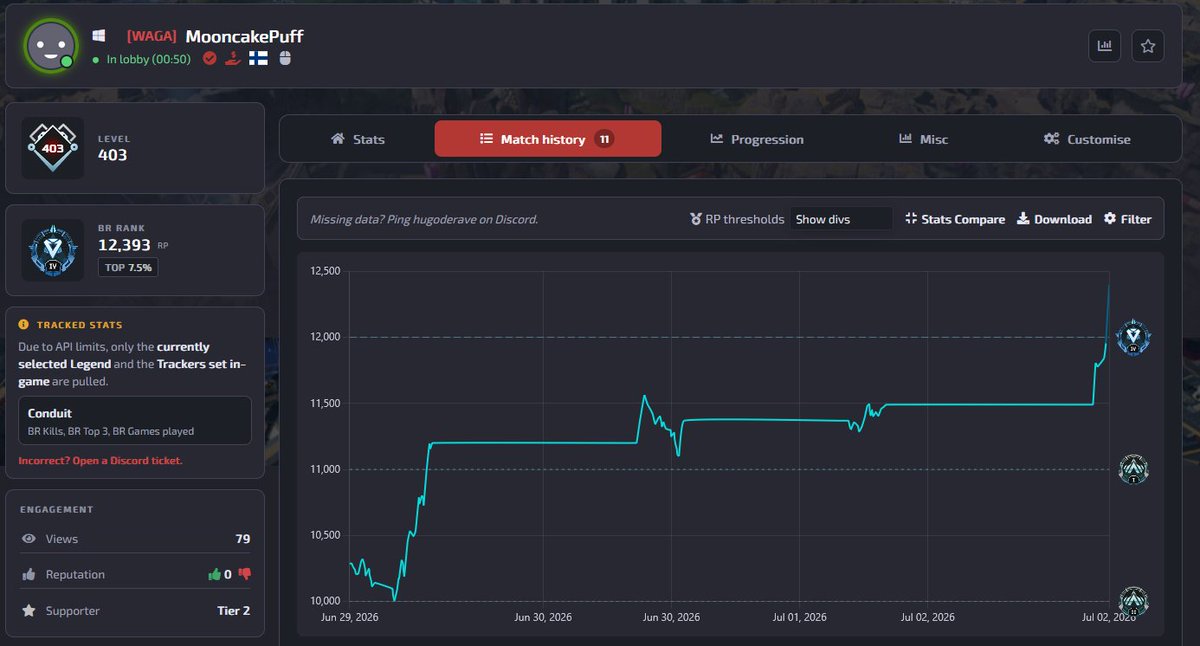Click the In lobby (00:50) status
Image resolution: width=1200 pixels, height=646 pixels.
pos(148,59)
